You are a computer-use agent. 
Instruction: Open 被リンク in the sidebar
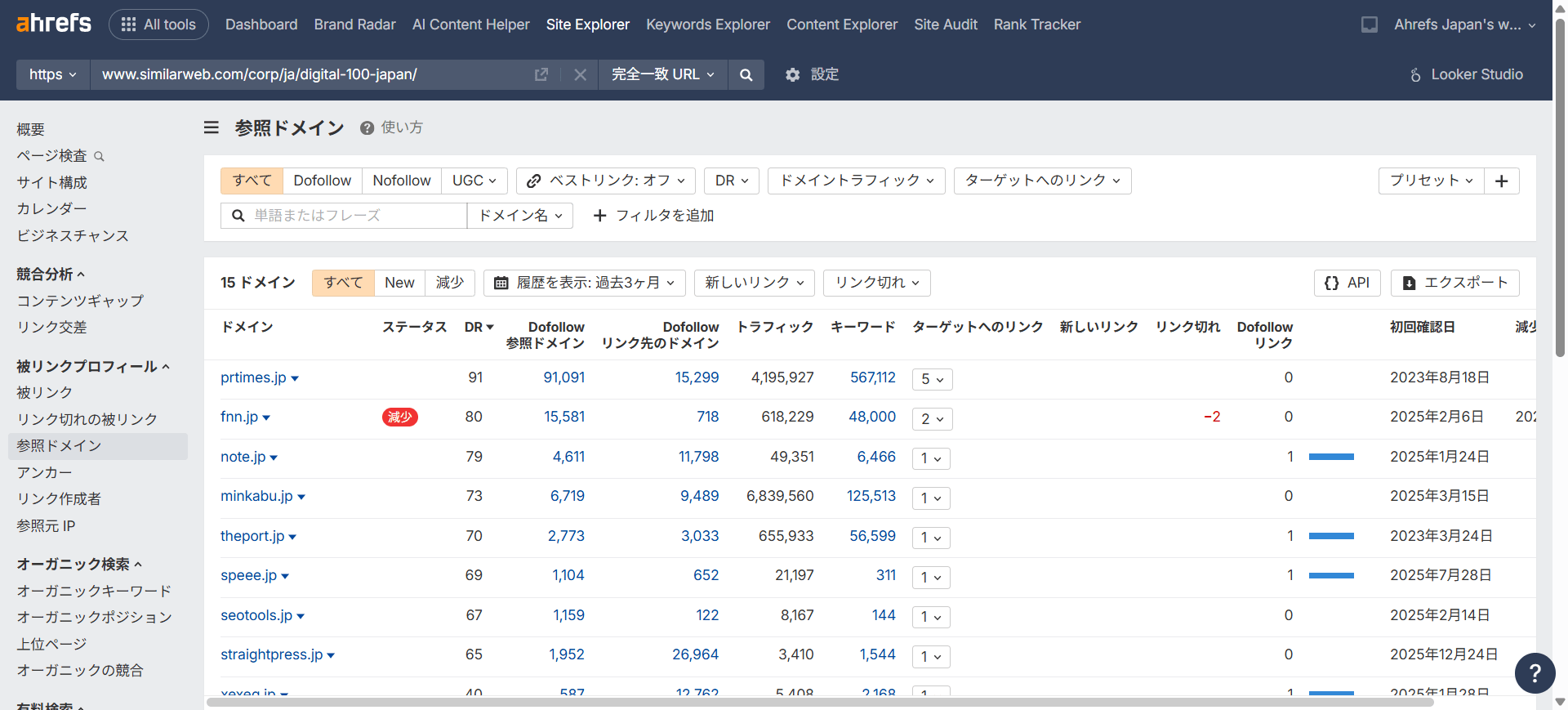45,393
